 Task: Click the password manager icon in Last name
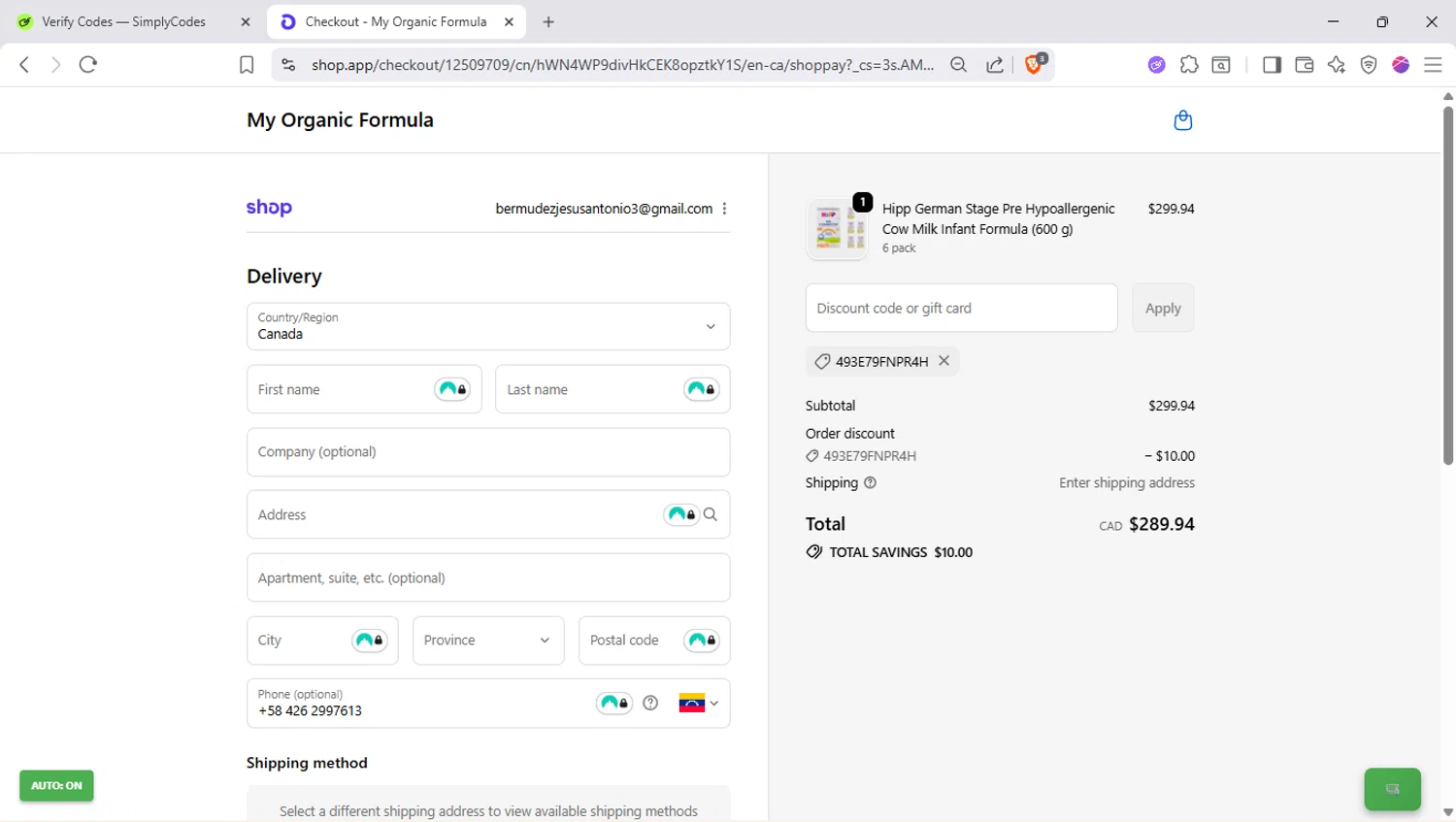tap(702, 389)
